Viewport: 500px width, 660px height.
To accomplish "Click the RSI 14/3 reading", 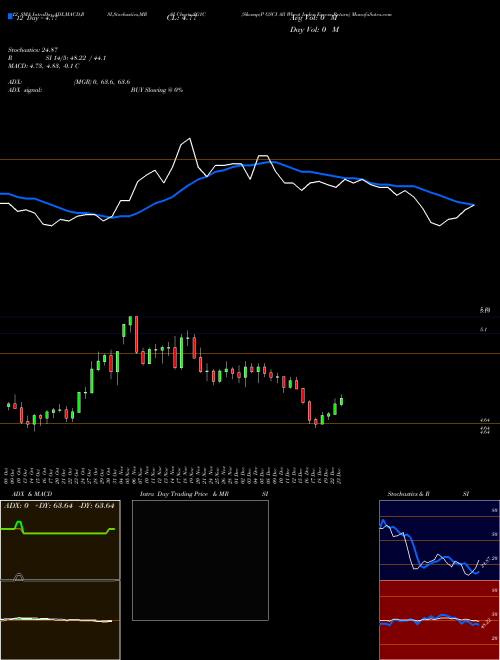I will 57,58.
